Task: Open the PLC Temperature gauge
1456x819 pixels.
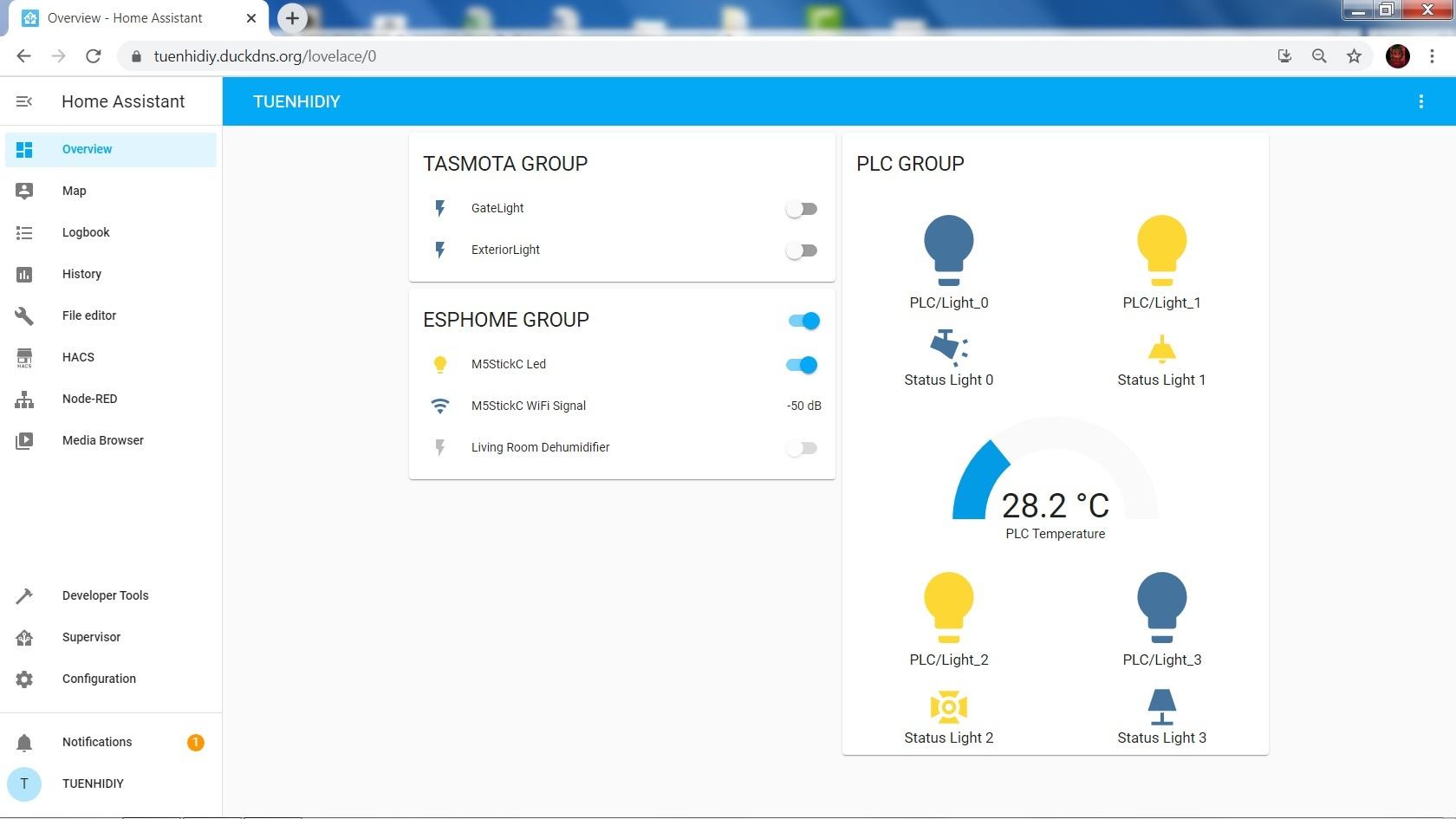Action: tap(1056, 478)
